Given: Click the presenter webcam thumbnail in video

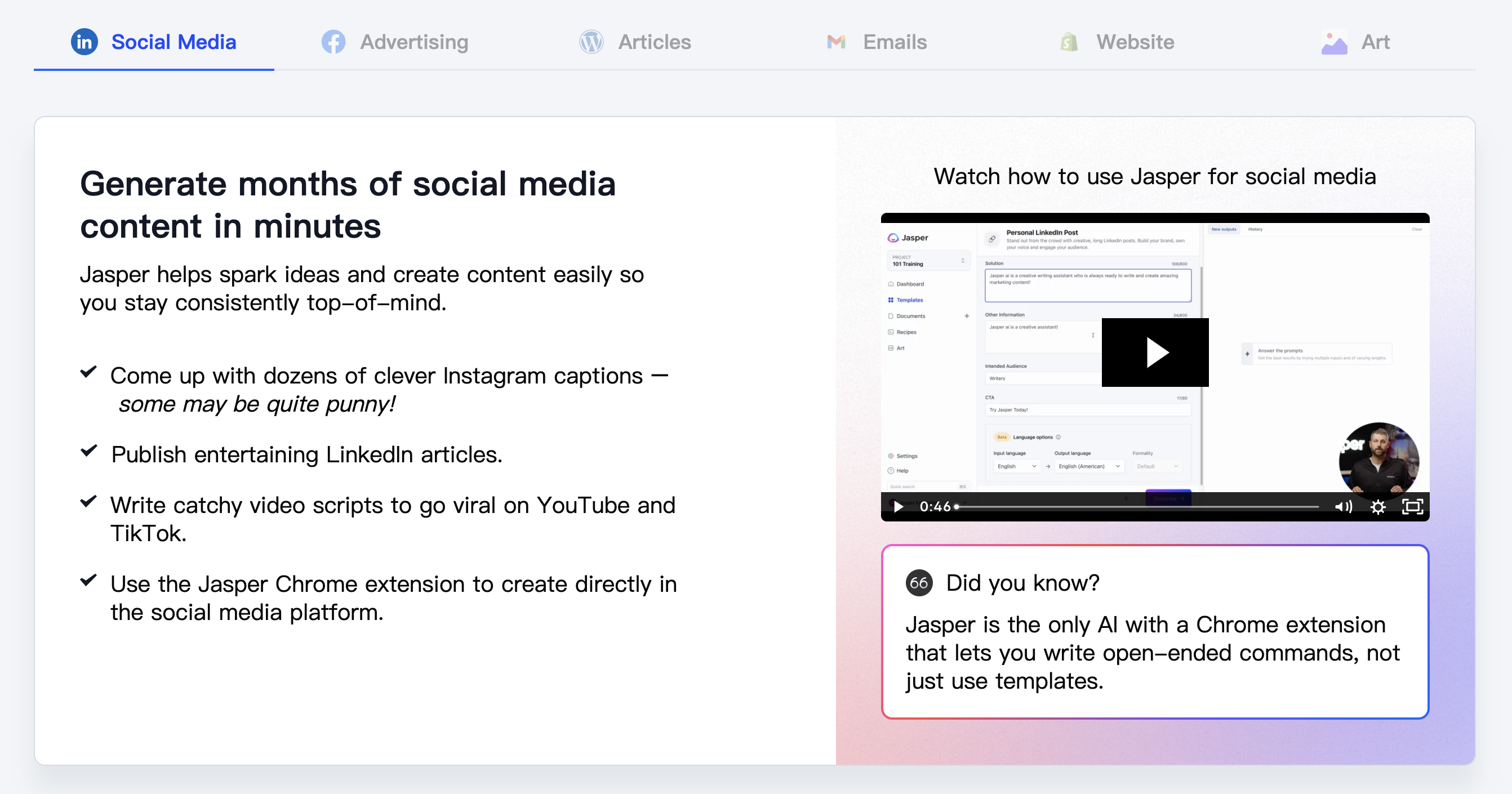Looking at the screenshot, I should (x=1378, y=461).
